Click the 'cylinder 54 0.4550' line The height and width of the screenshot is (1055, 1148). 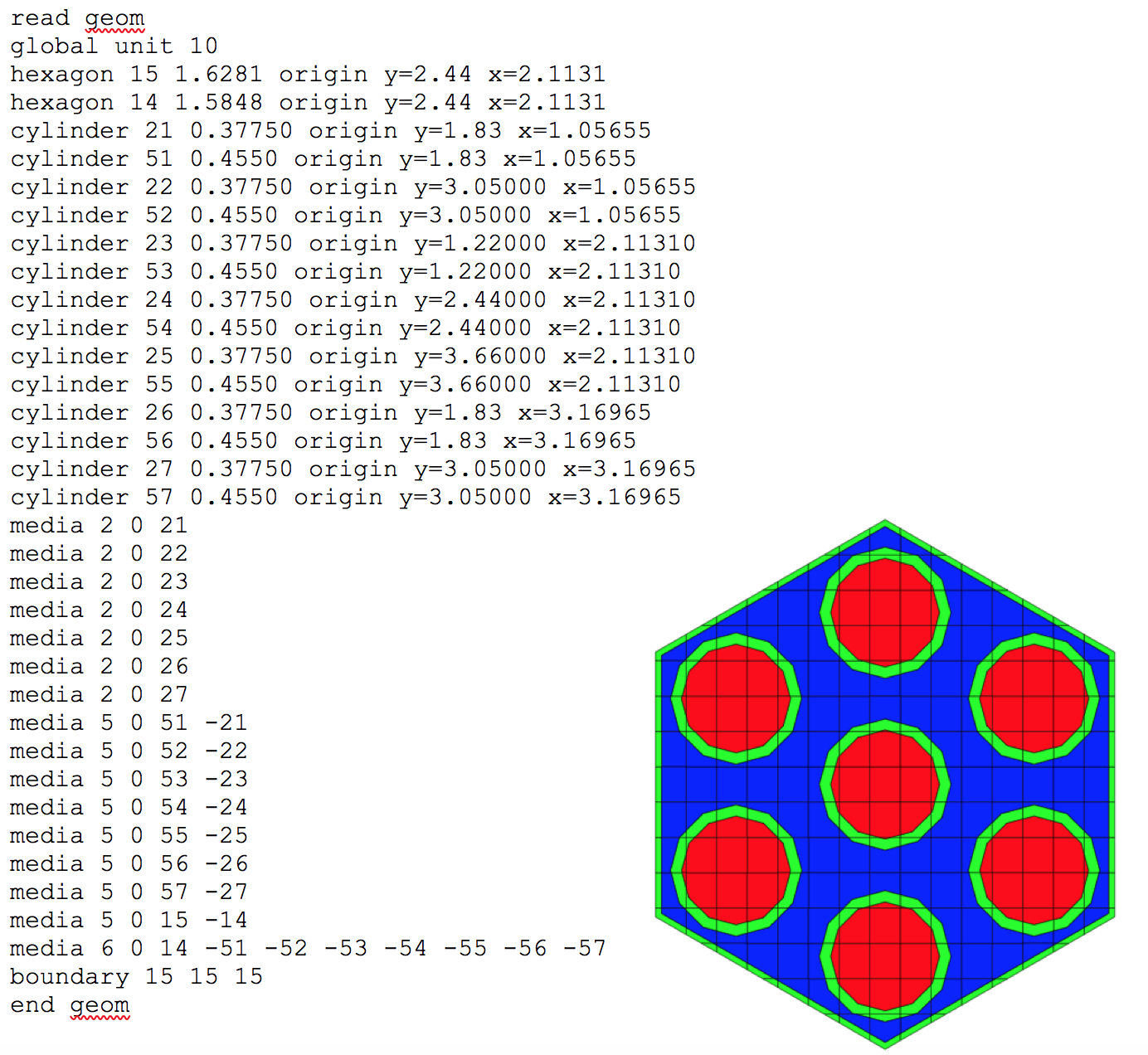[345, 328]
